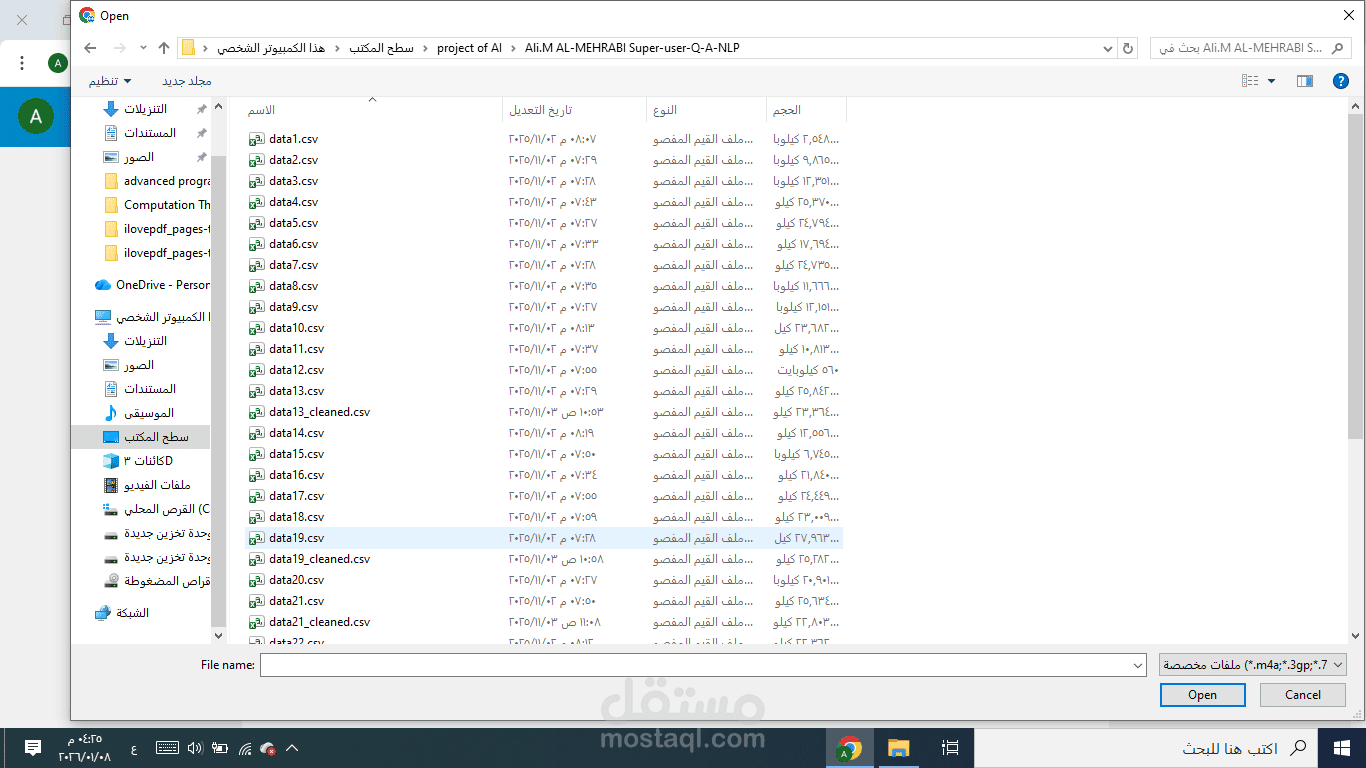
Task: Select data12.csv in the file list
Action: [545, 370]
